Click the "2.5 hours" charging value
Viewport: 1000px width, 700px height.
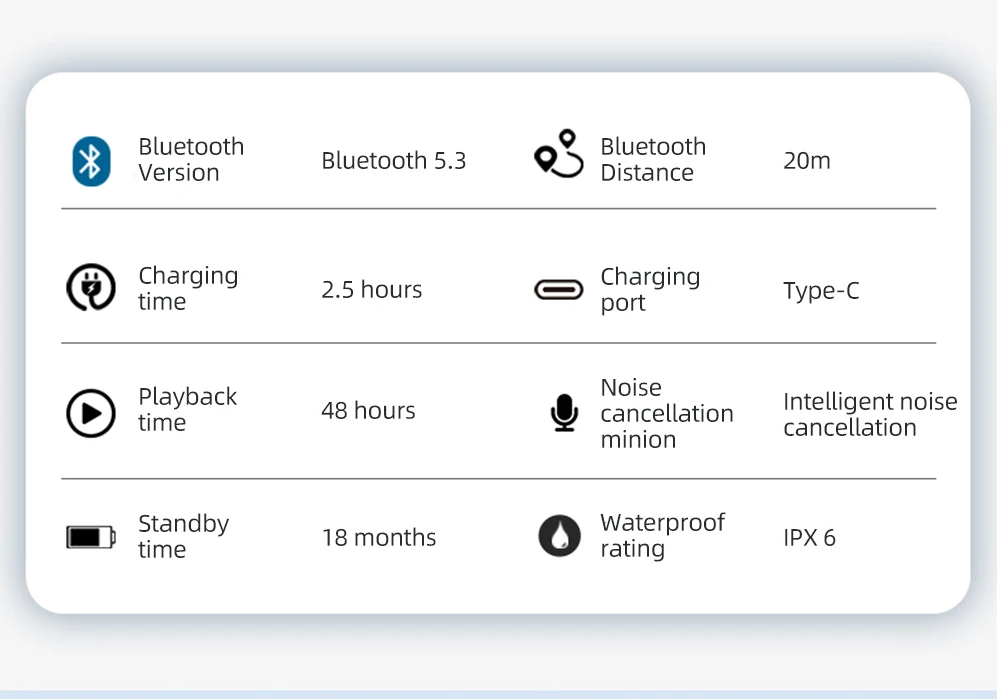tap(371, 290)
